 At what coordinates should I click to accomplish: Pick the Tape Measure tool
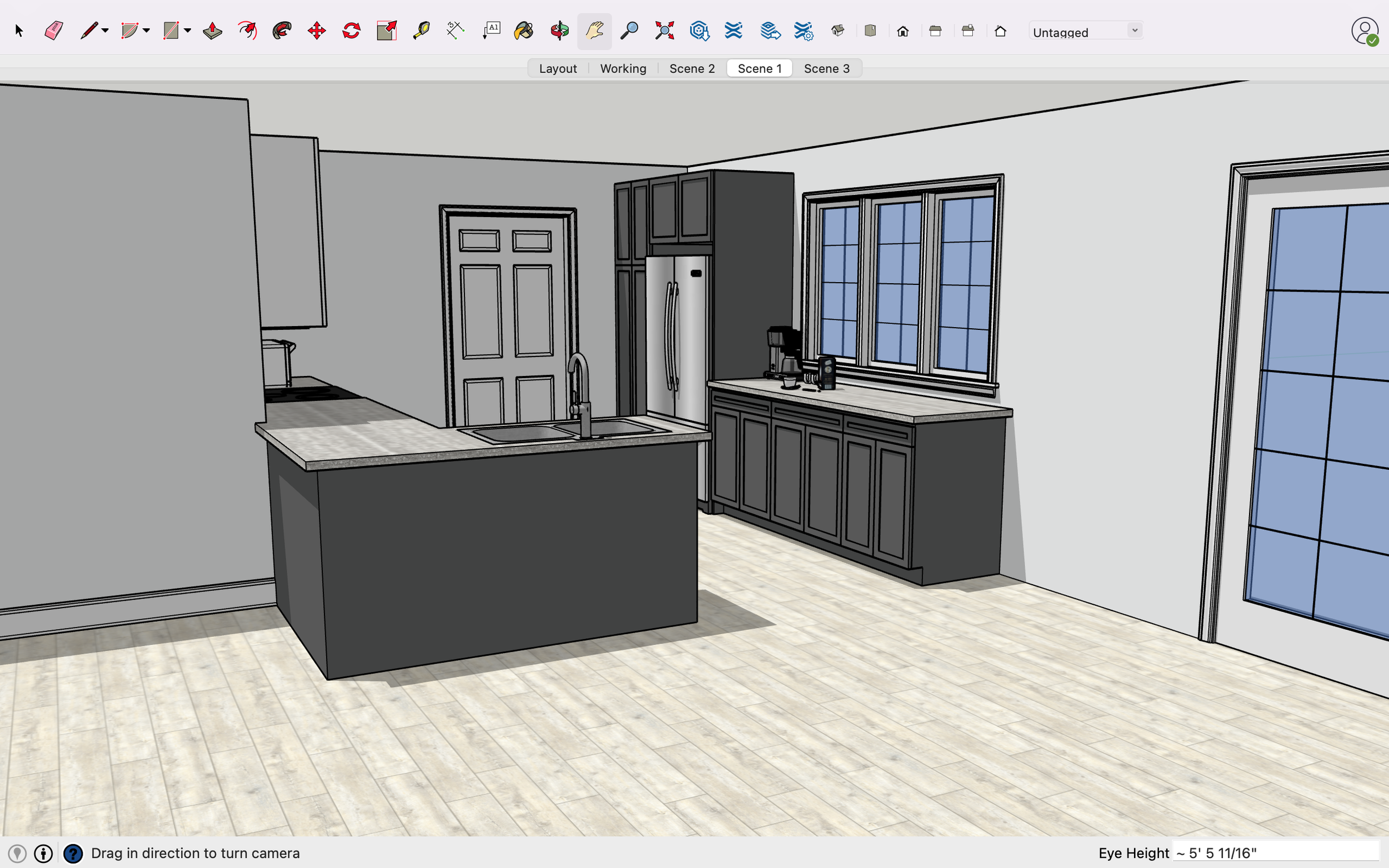(x=421, y=31)
